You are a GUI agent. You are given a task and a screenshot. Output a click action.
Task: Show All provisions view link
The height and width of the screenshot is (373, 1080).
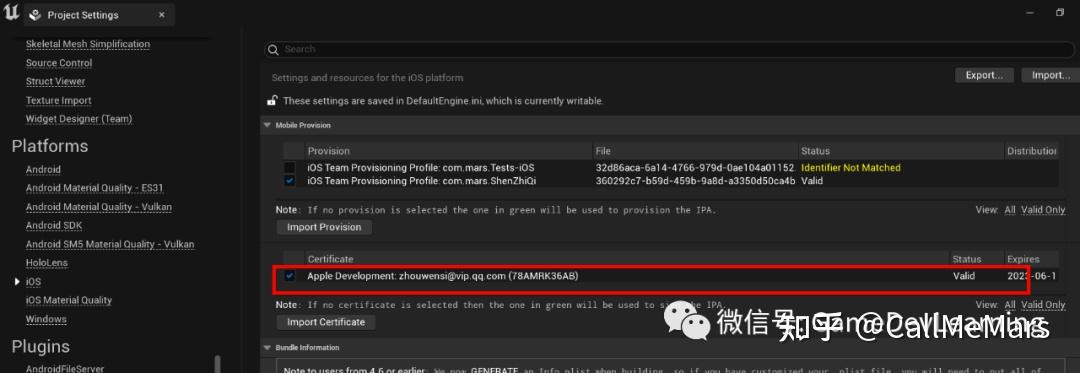pos(1010,210)
